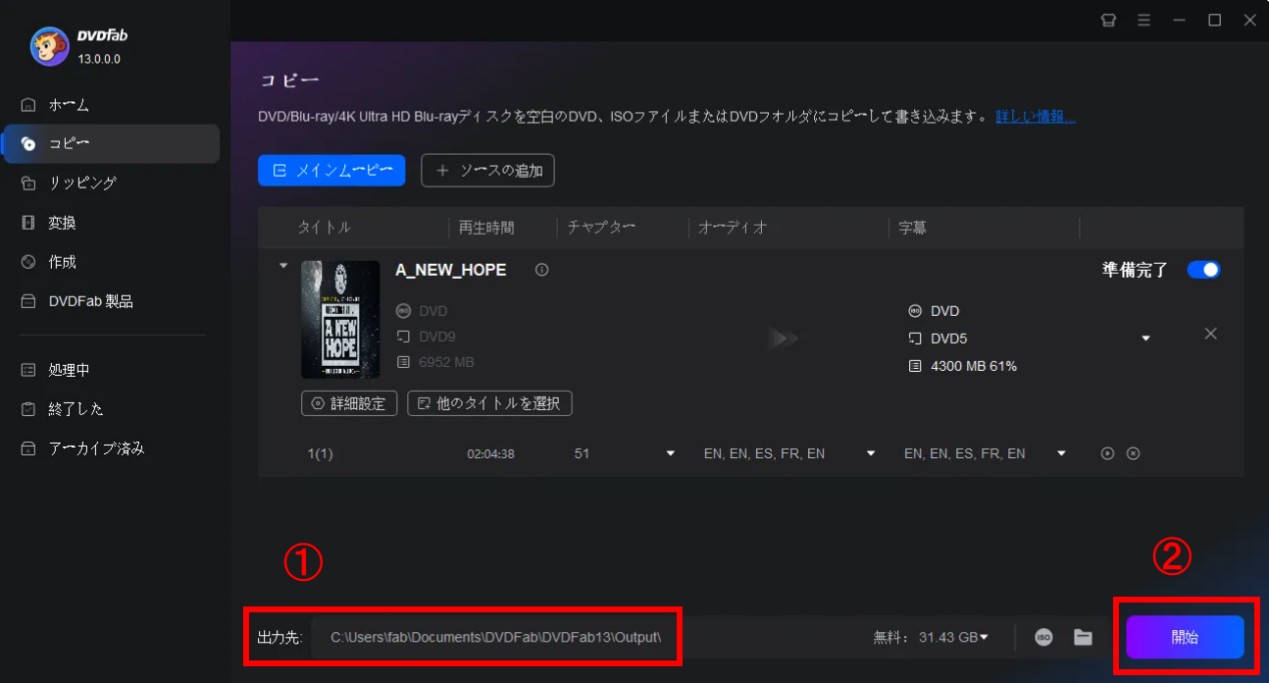
Task: Close the DVDFab window
Action: [x=1249, y=20]
